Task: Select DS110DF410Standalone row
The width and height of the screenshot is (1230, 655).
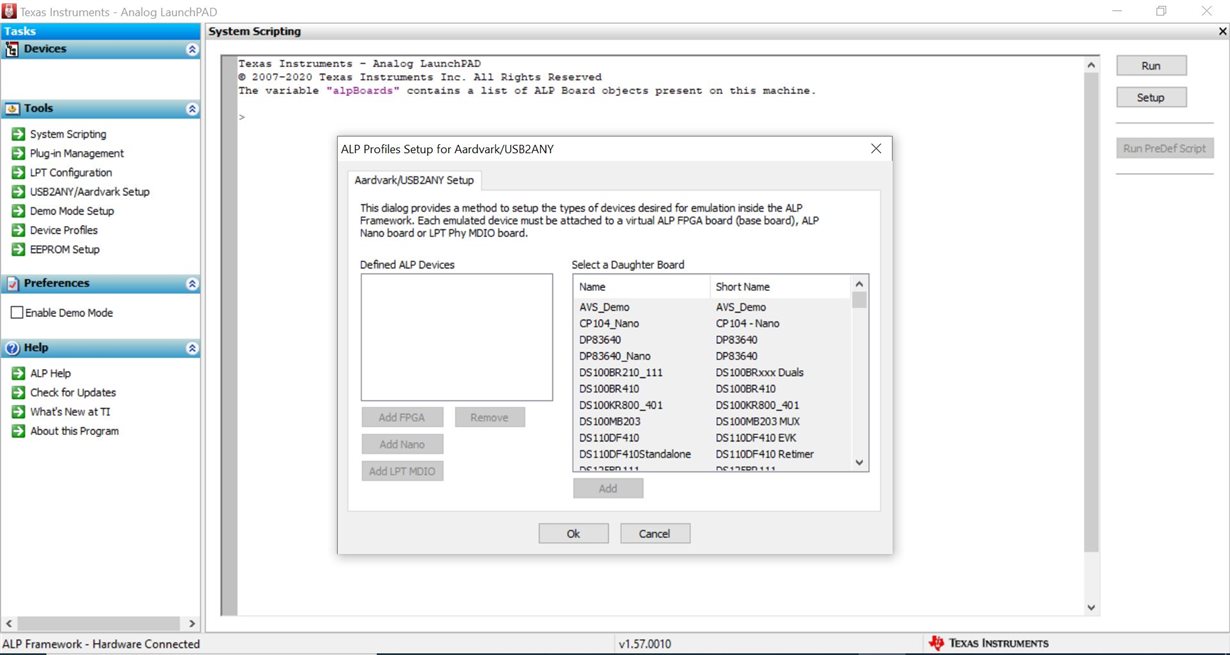Action: 712,454
